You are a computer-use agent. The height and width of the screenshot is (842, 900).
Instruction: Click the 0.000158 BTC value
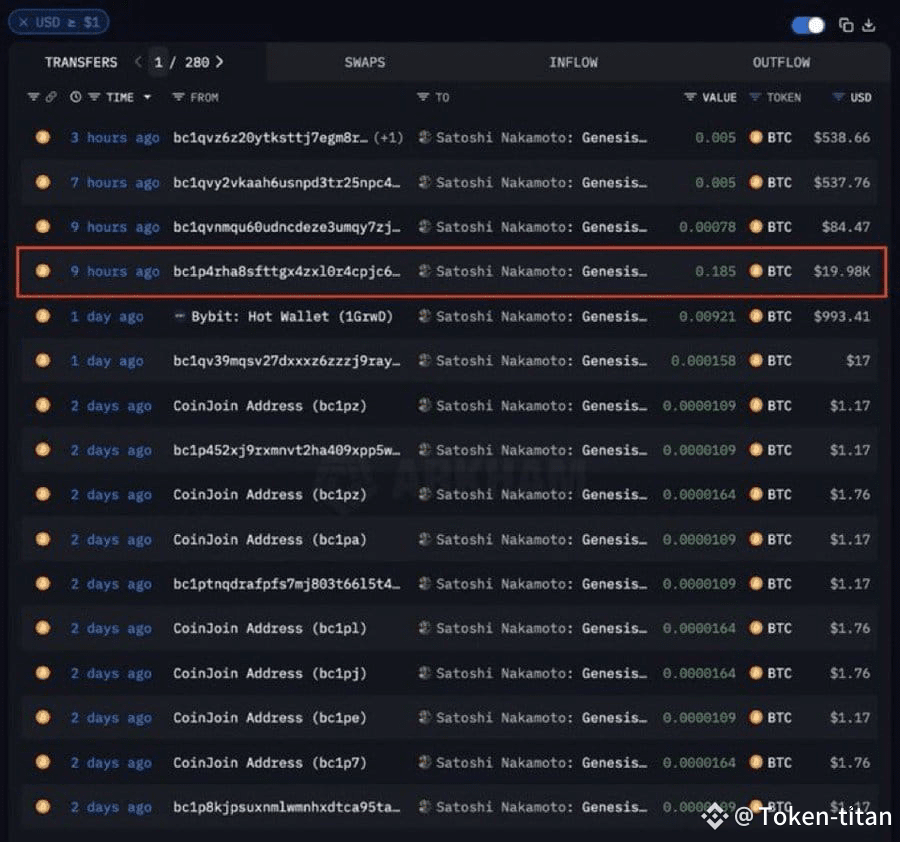pos(703,361)
